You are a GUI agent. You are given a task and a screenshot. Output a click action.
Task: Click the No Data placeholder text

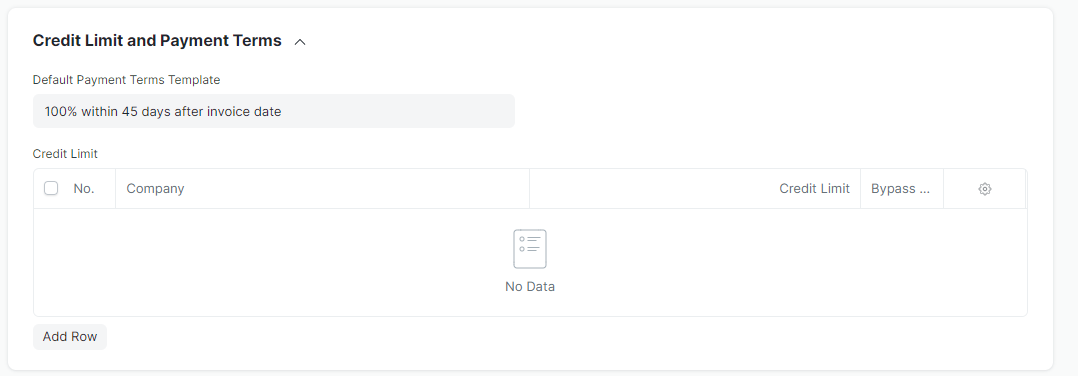pos(530,287)
